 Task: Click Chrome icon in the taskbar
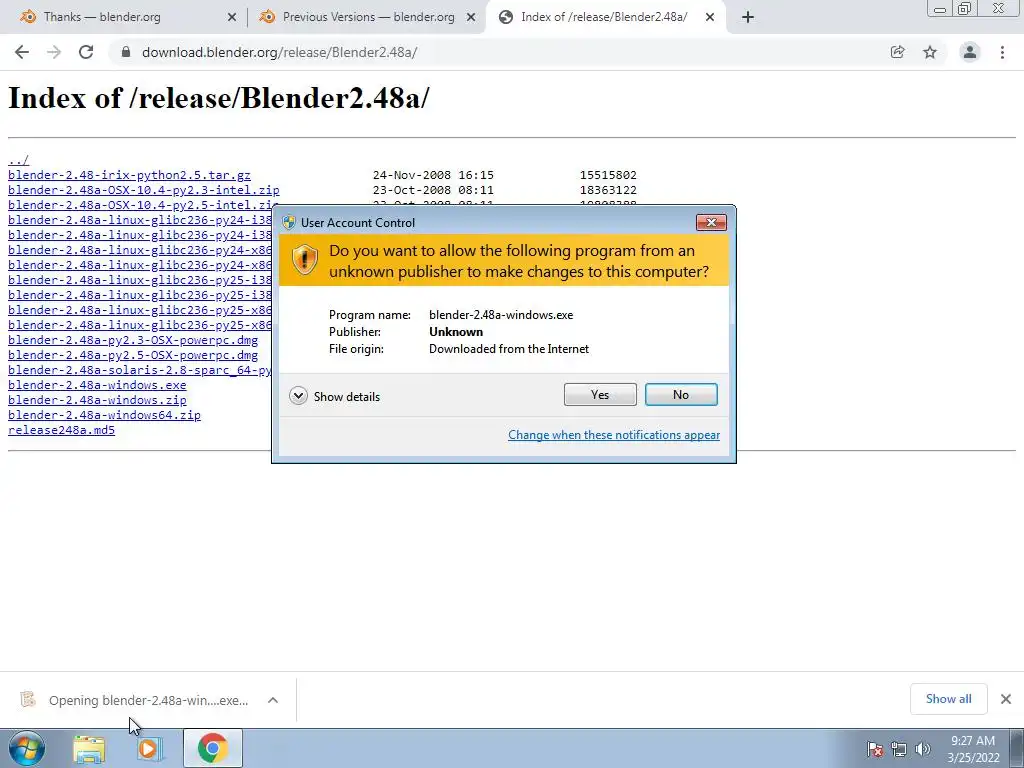point(212,748)
